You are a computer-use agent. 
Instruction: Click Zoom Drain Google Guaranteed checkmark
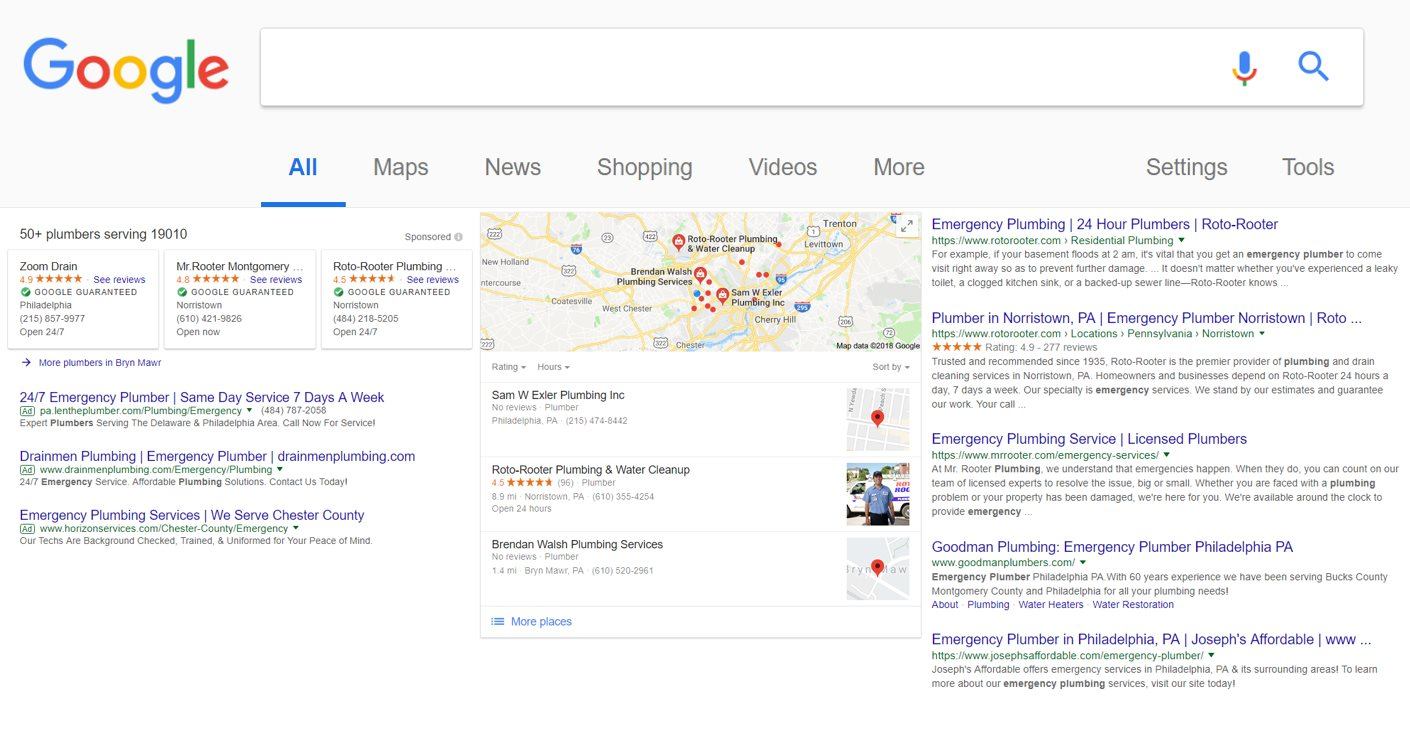point(26,292)
